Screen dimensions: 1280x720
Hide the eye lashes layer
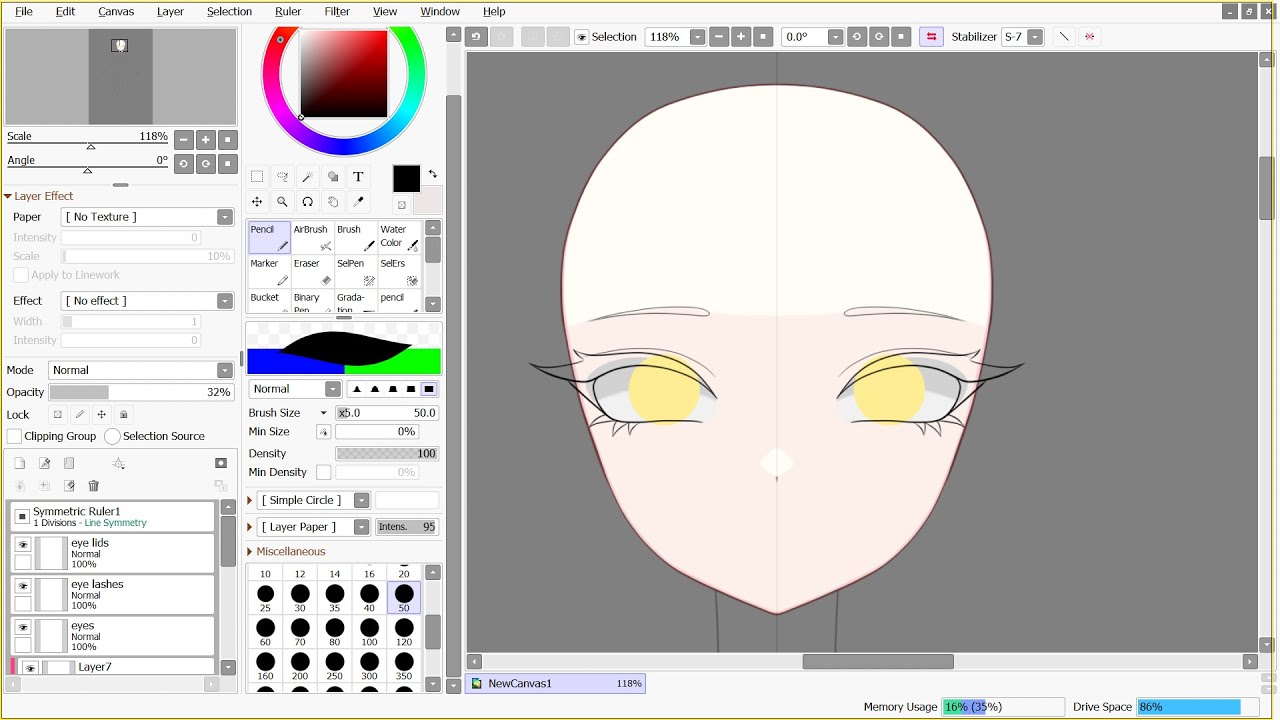pyautogui.click(x=23, y=586)
